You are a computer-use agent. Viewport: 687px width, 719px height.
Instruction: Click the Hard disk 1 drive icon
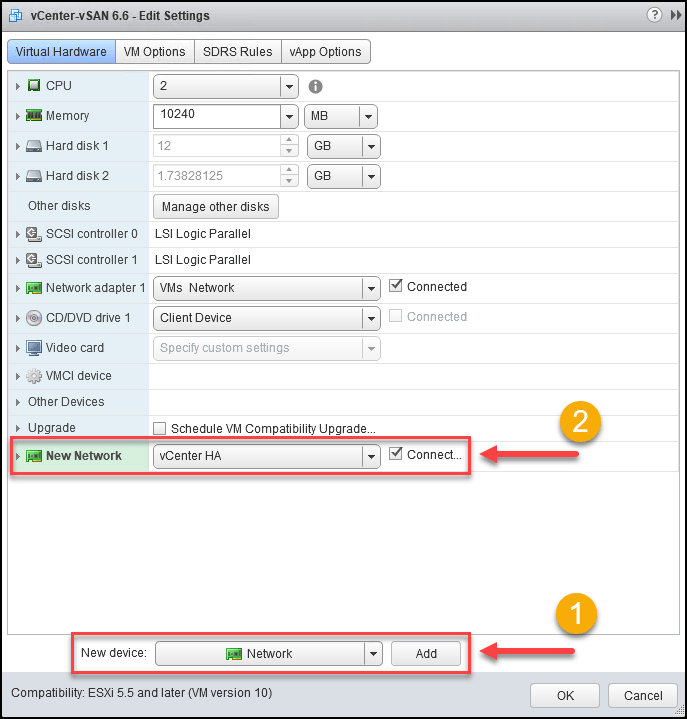[x=34, y=146]
